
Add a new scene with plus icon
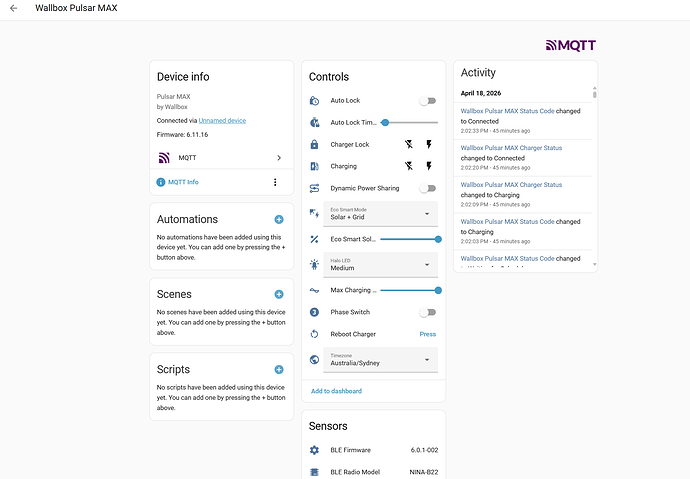click(x=279, y=294)
